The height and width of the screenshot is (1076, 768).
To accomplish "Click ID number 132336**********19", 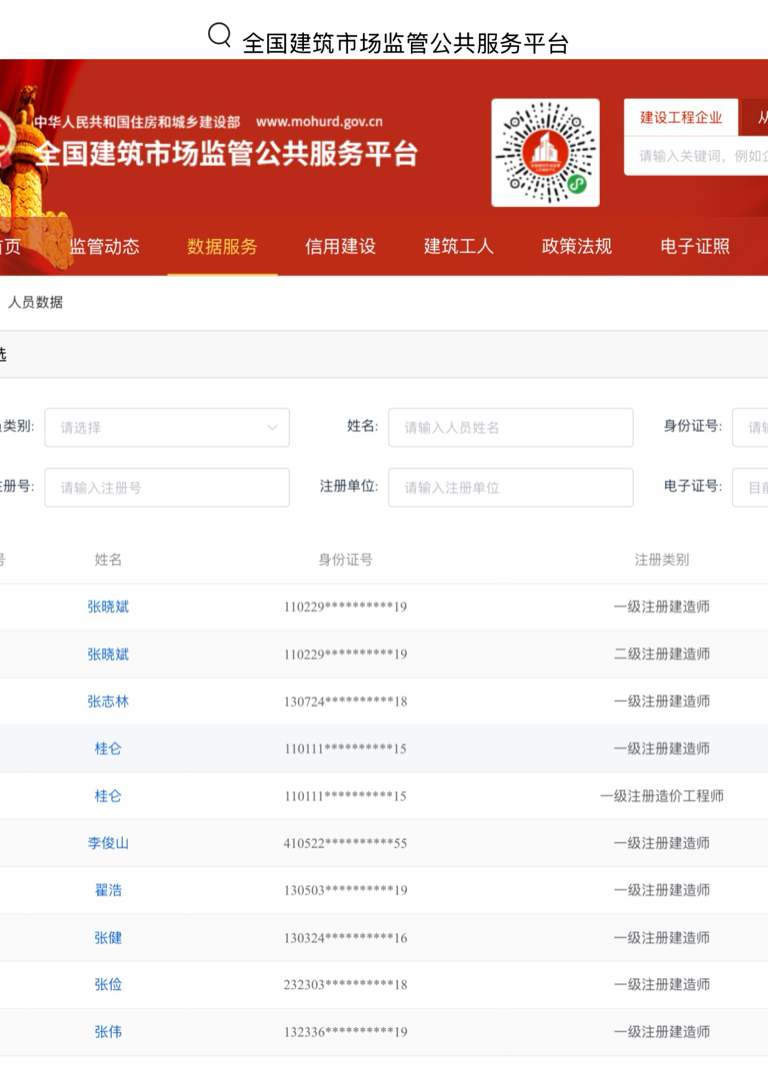I will (345, 1031).
